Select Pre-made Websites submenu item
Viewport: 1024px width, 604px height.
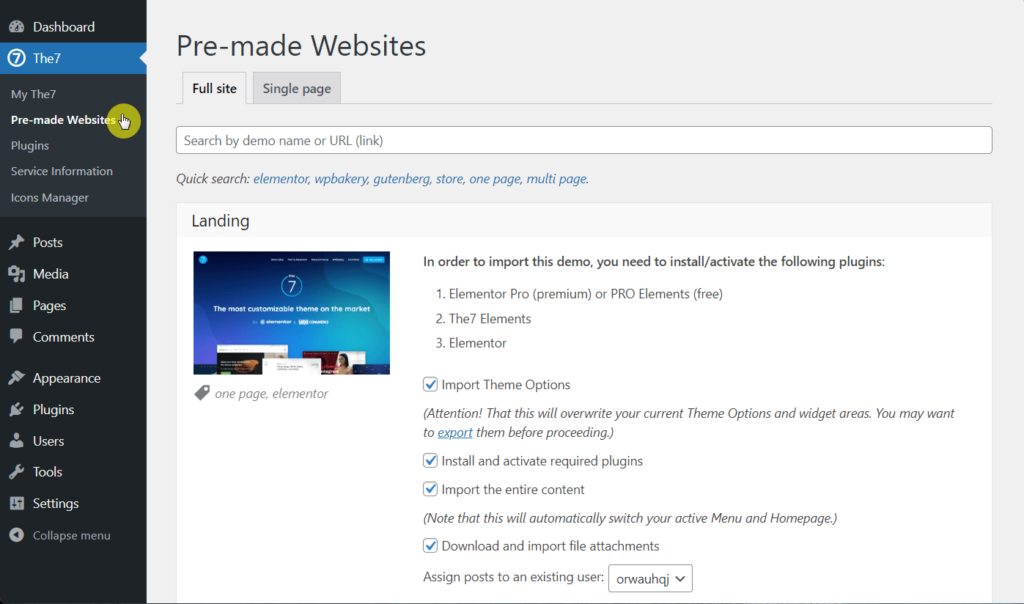[x=63, y=119]
